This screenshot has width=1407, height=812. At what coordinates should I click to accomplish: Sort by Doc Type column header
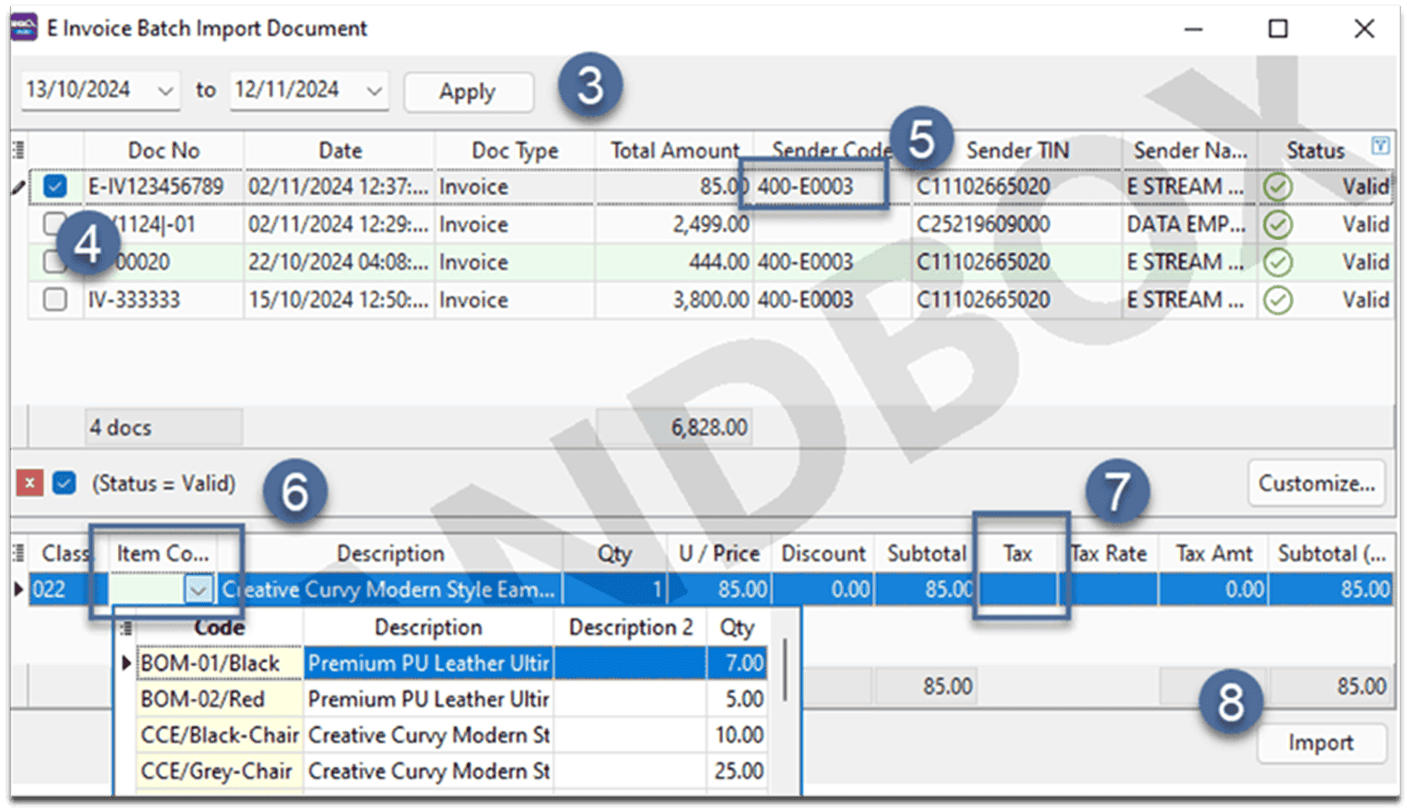coord(515,151)
